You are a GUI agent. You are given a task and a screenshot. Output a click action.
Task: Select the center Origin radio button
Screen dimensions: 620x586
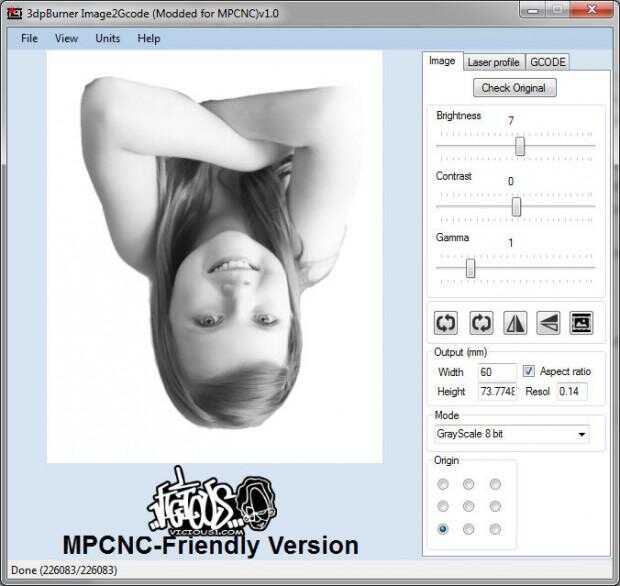pyautogui.click(x=469, y=506)
